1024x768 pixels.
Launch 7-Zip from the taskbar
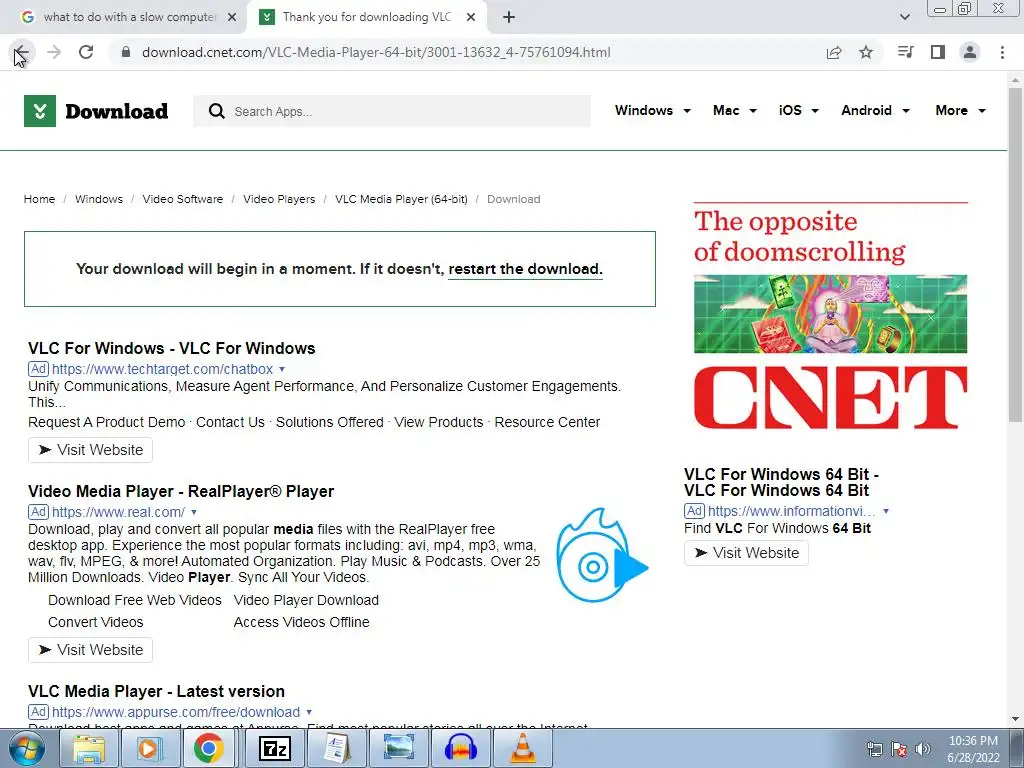click(x=274, y=749)
